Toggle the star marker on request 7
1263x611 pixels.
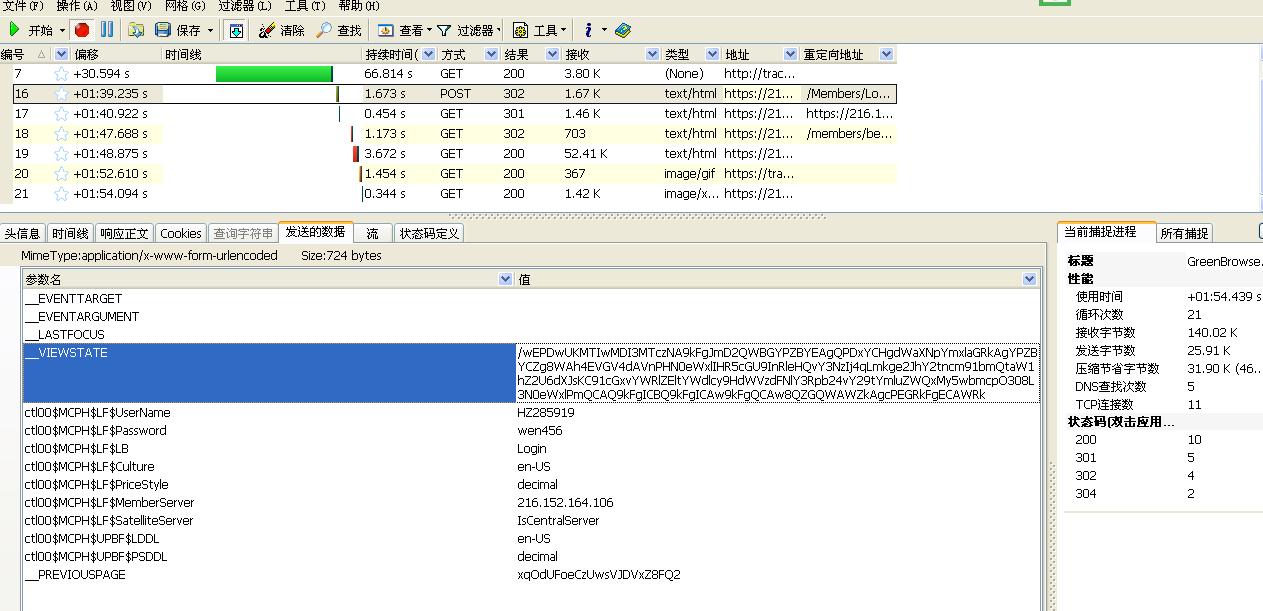point(61,74)
